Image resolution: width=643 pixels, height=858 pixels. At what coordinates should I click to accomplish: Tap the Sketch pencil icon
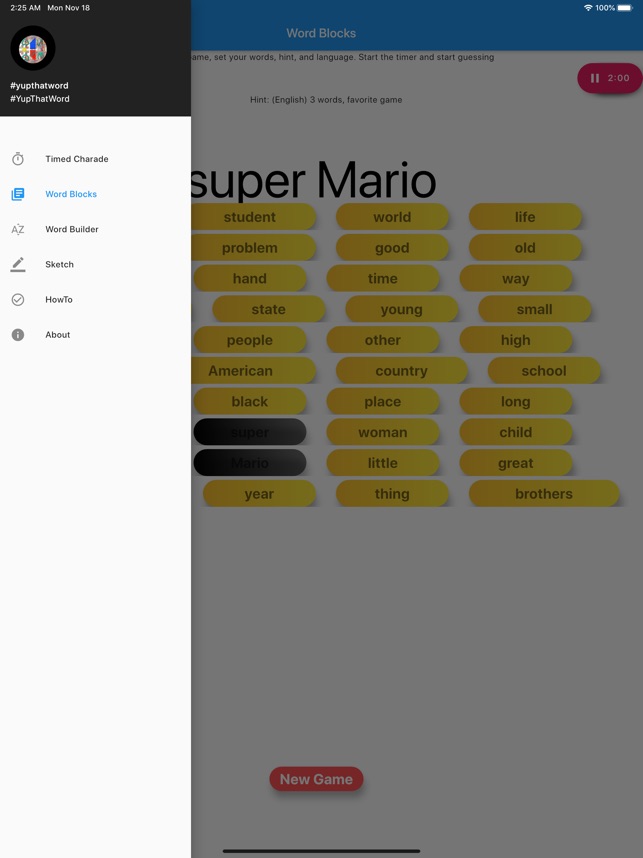[18, 264]
